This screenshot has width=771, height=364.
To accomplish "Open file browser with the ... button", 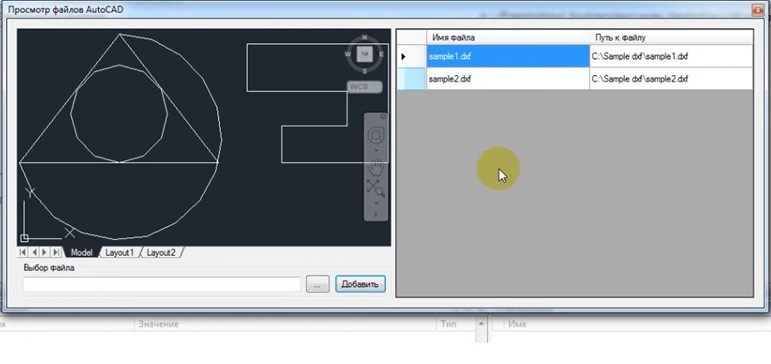I will [318, 284].
